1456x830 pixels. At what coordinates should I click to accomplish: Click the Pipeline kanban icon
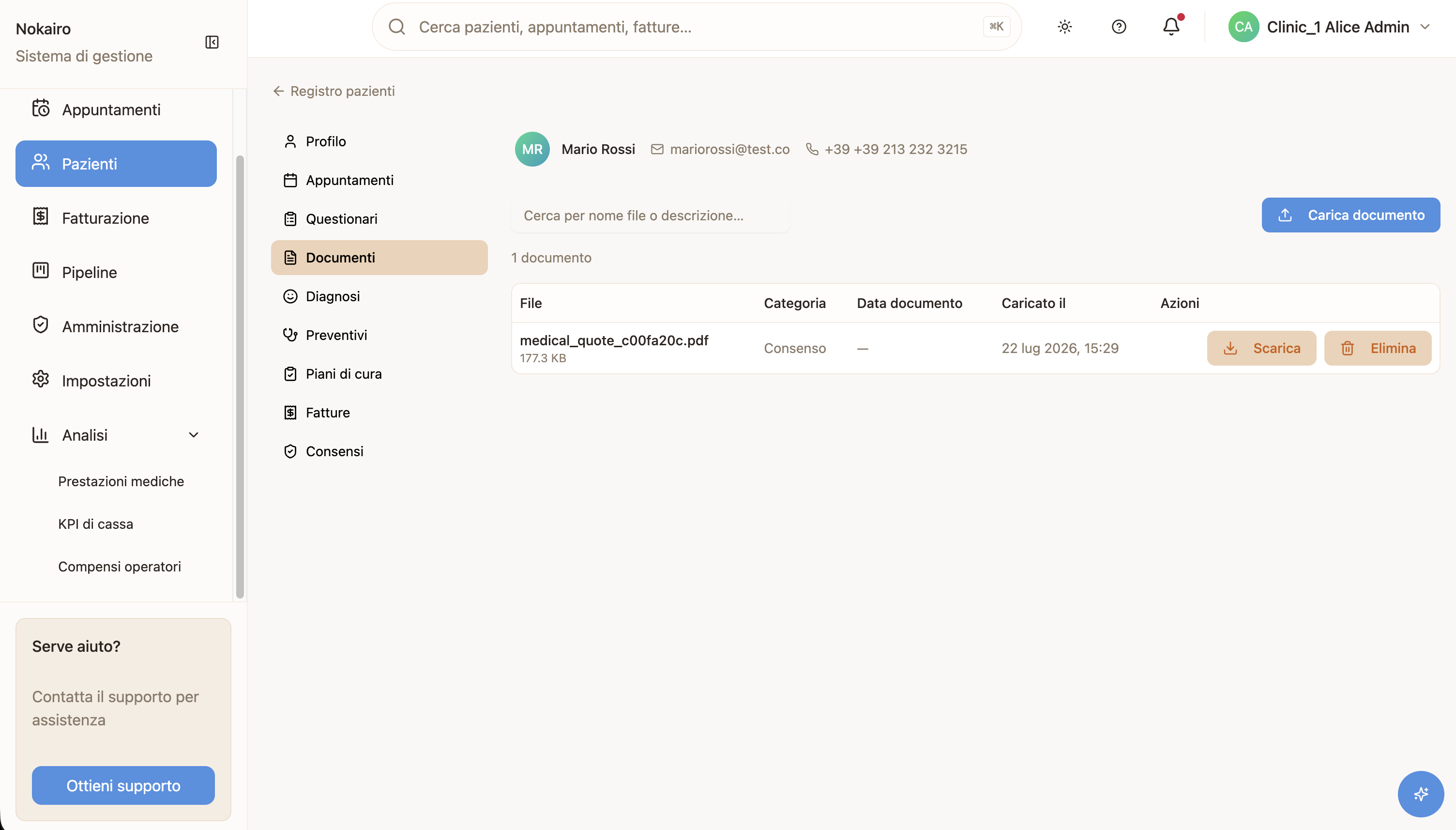coord(41,270)
